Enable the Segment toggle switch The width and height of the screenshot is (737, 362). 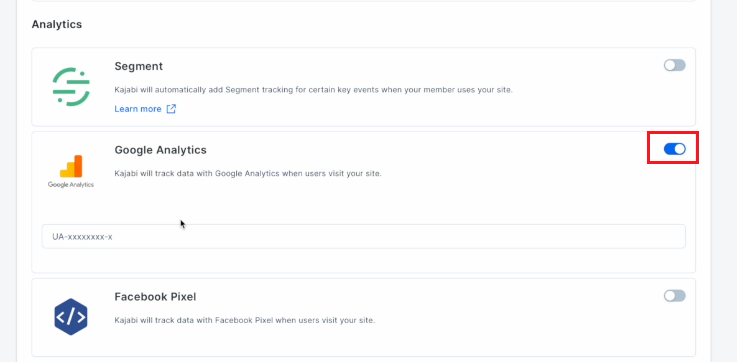[674, 65]
